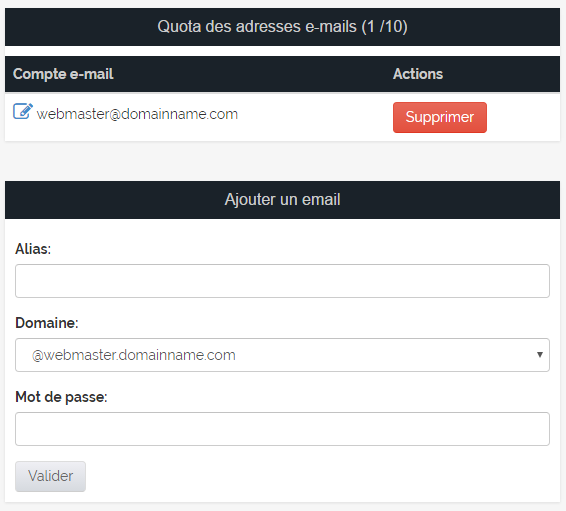Click the Ajouter un email header bar
Viewport: 566px width, 511px height.
282,200
